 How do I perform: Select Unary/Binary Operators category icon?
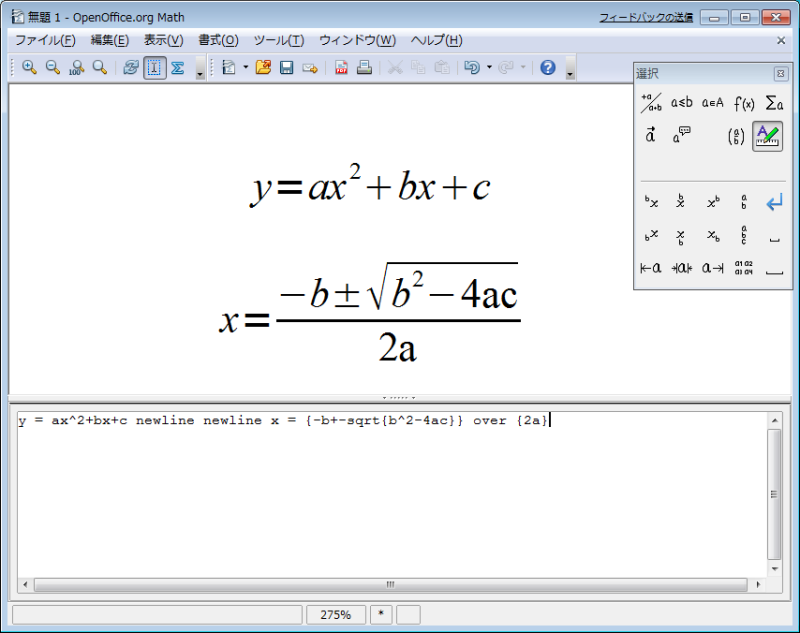coord(651,103)
